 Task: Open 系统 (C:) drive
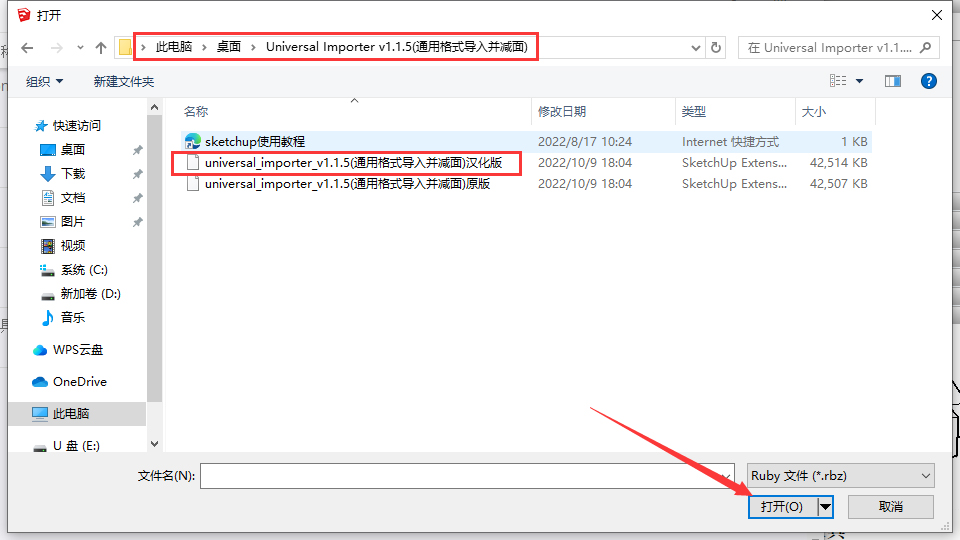pos(73,270)
